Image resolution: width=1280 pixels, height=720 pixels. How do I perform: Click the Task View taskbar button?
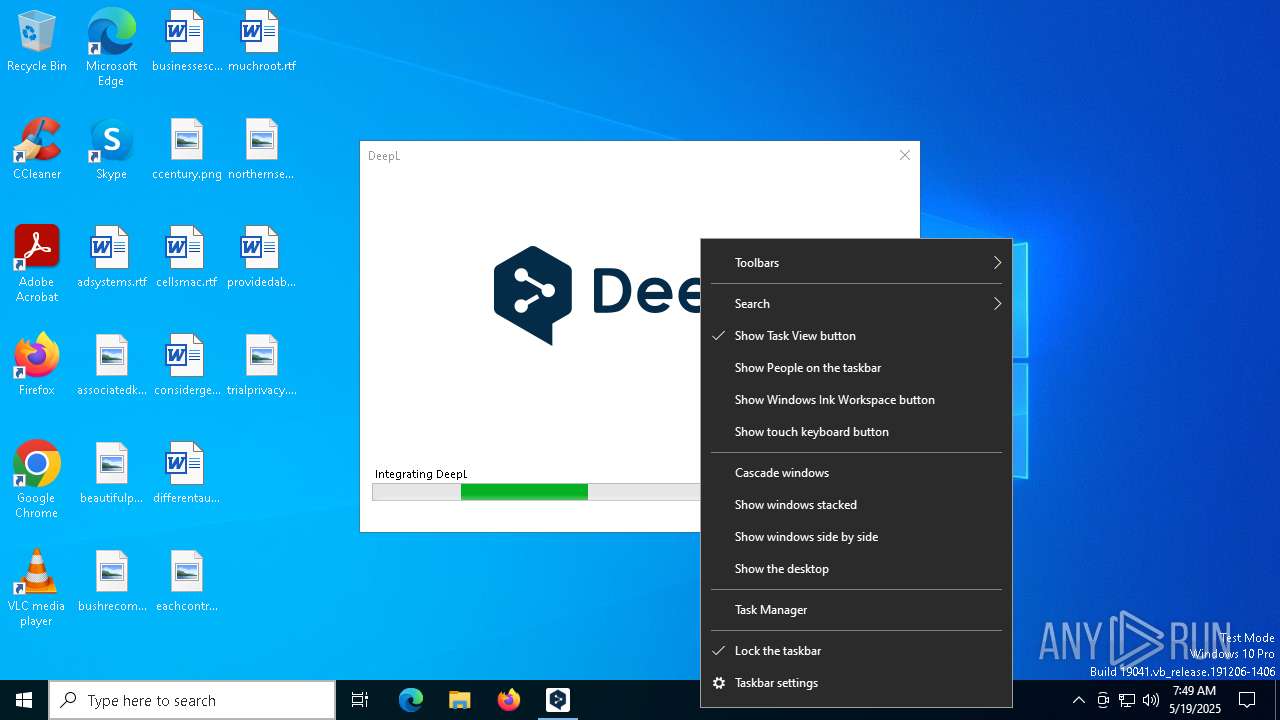pos(360,700)
